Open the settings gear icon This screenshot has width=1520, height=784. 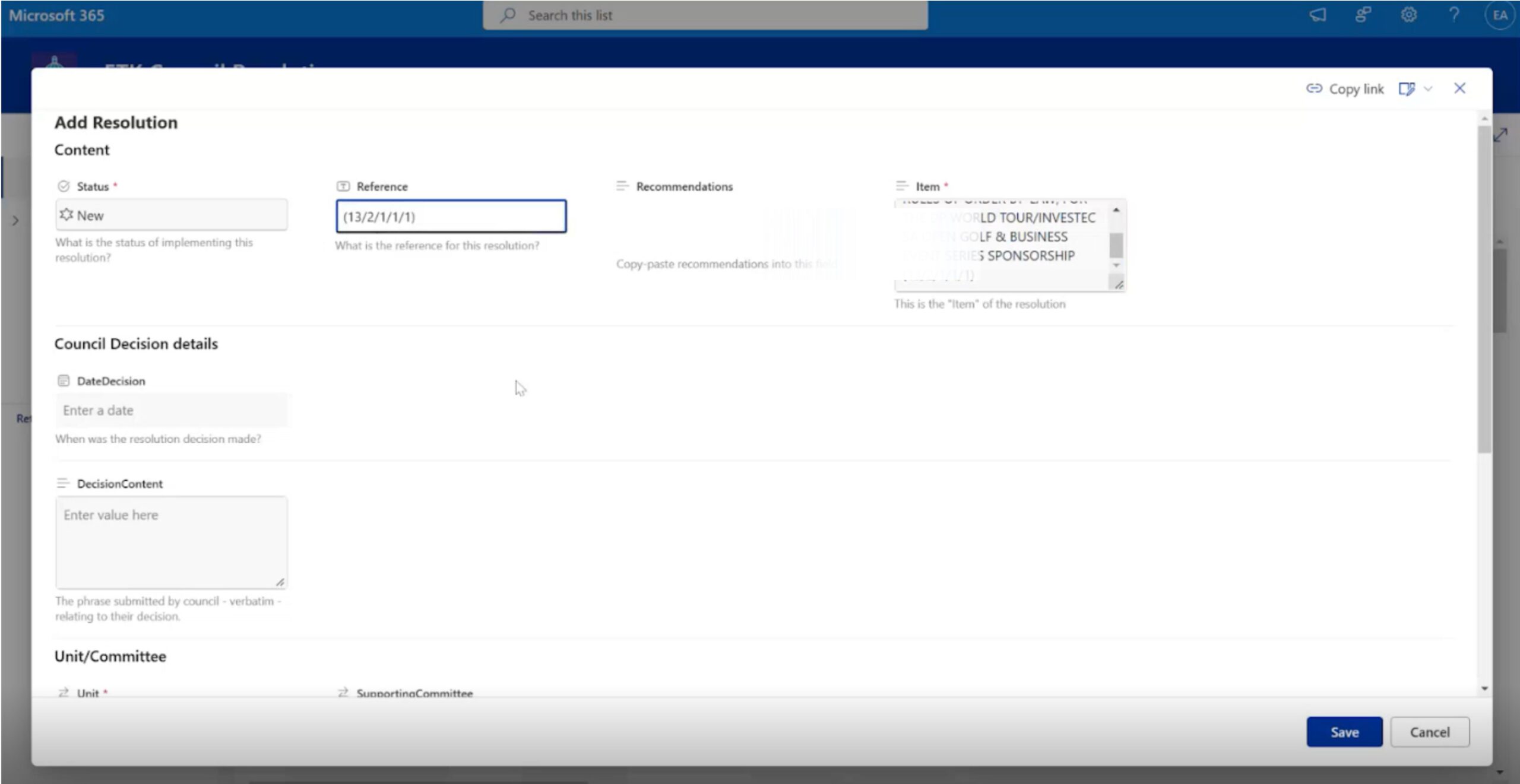[x=1409, y=15]
